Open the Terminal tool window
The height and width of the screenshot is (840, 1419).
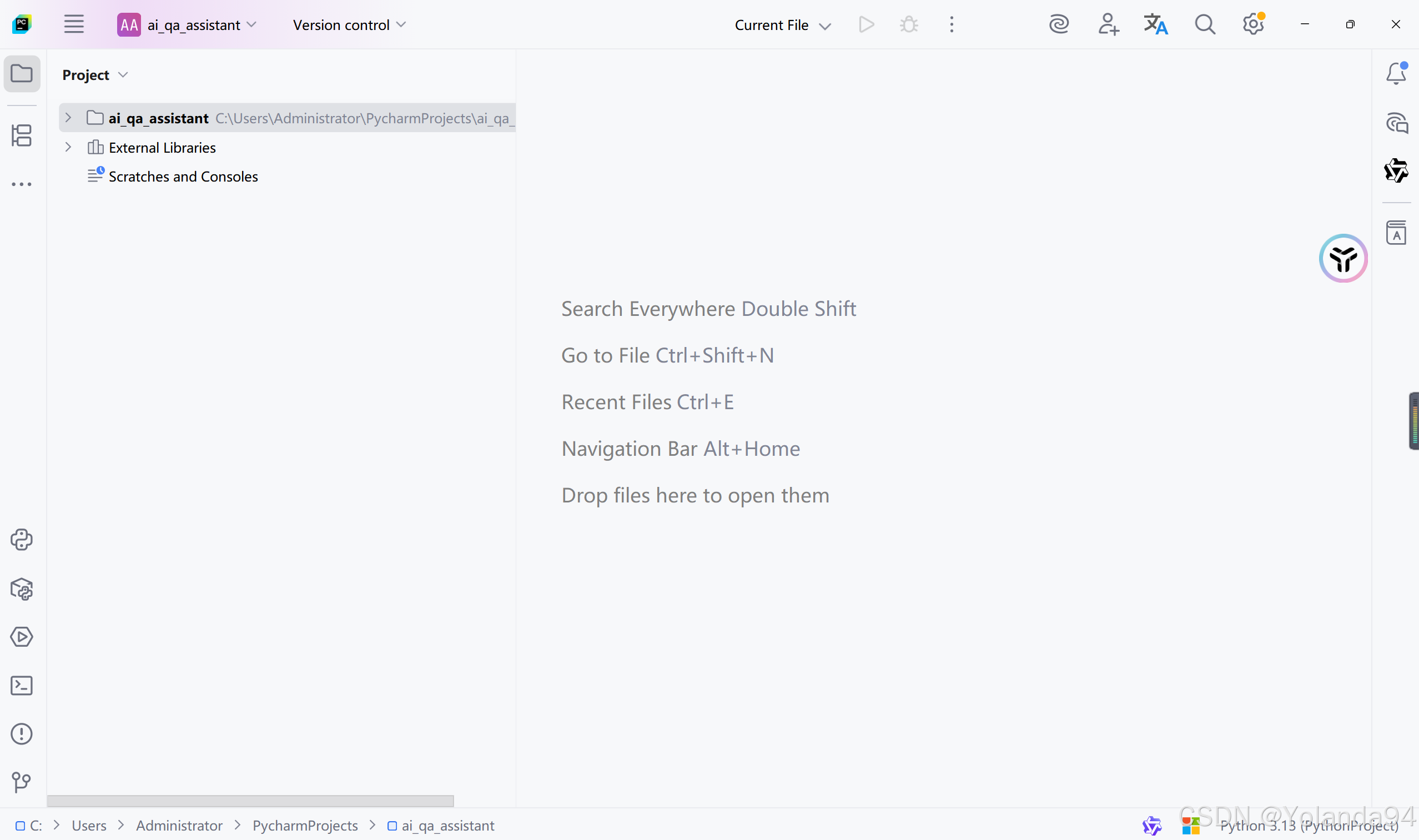coord(22,686)
